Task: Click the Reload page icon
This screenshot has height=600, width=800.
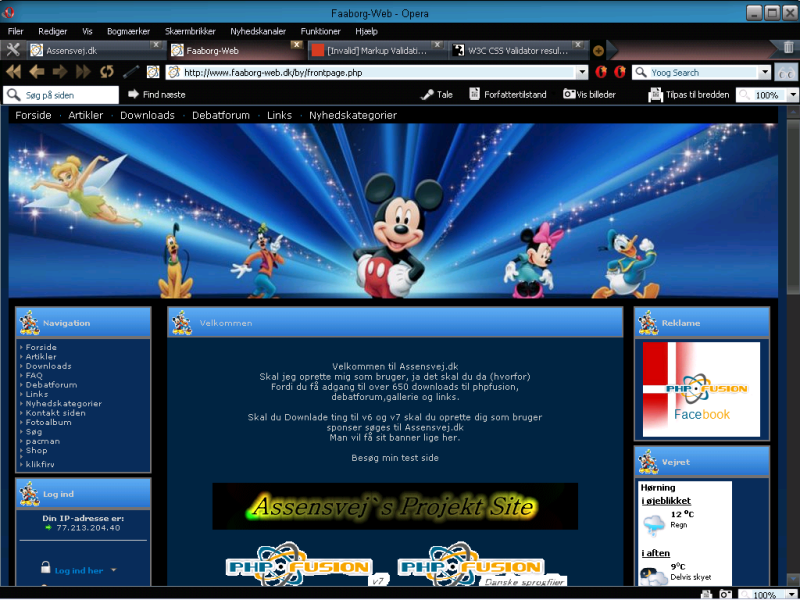Action: (x=106, y=72)
